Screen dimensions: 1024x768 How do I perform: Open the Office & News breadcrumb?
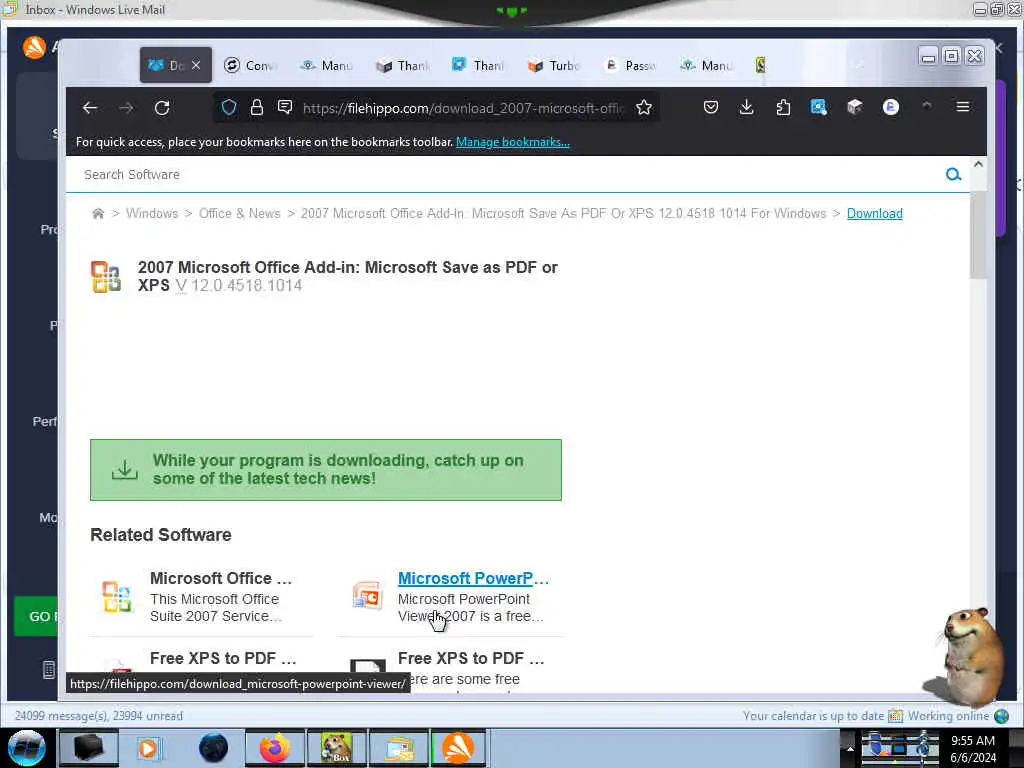point(240,214)
